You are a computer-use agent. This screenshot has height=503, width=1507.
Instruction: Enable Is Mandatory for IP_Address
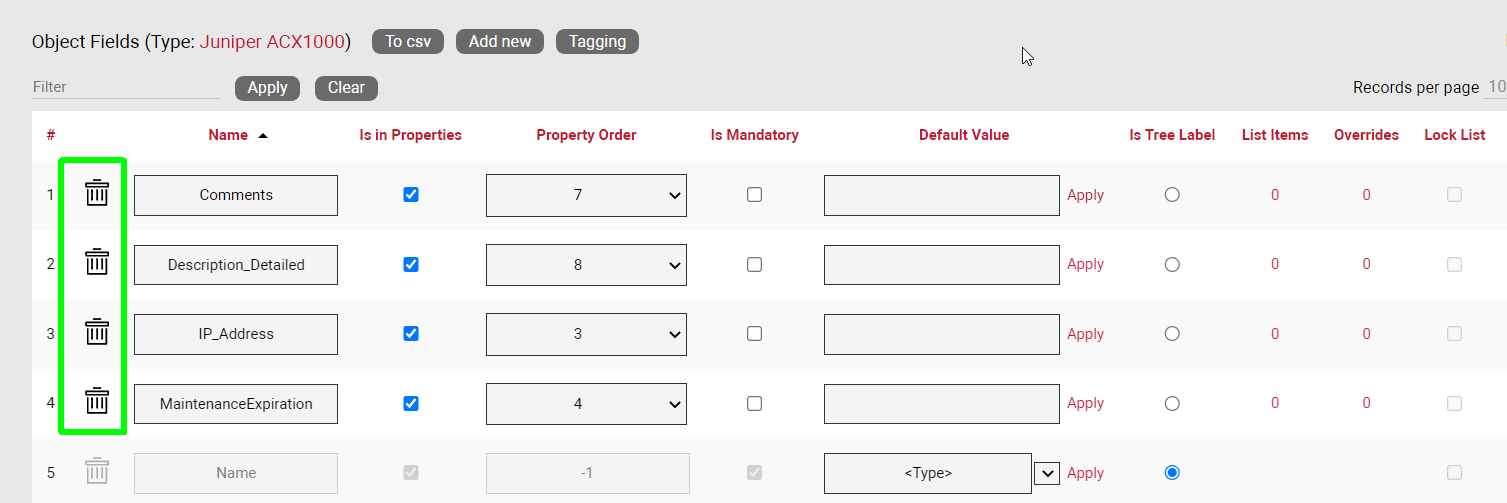click(x=754, y=334)
